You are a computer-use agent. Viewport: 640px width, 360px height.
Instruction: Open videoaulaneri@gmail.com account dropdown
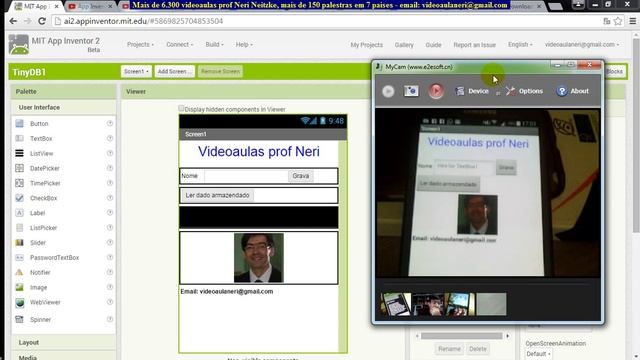coord(582,44)
